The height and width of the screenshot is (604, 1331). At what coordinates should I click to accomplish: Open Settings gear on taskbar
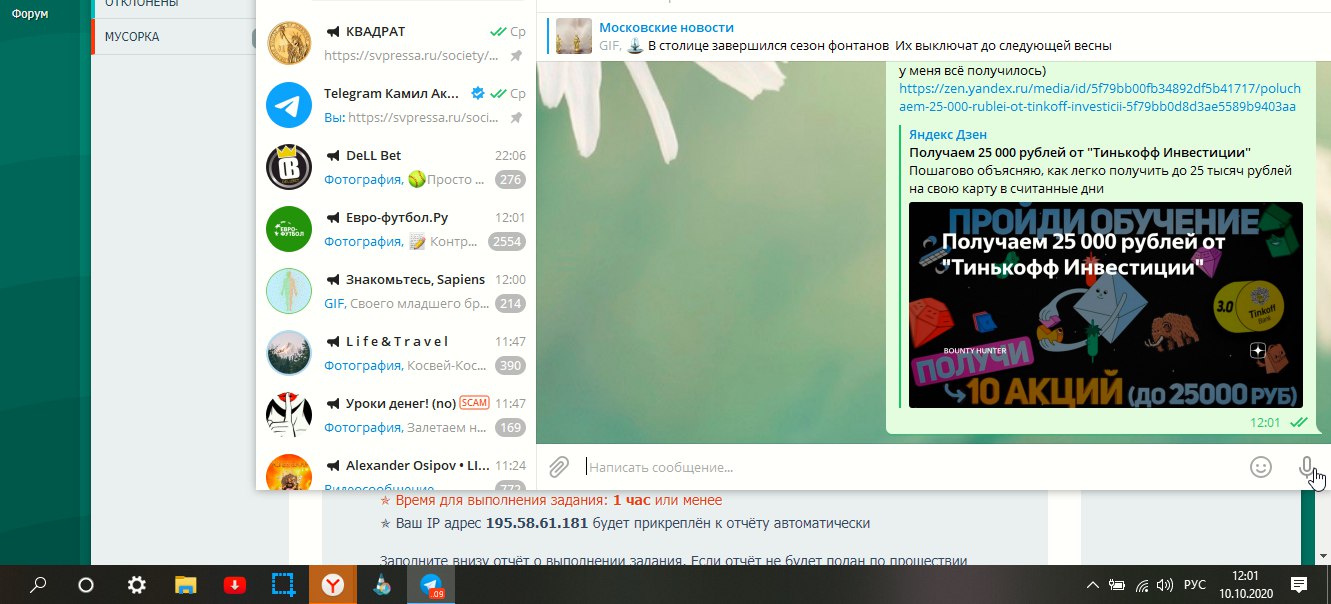136,585
